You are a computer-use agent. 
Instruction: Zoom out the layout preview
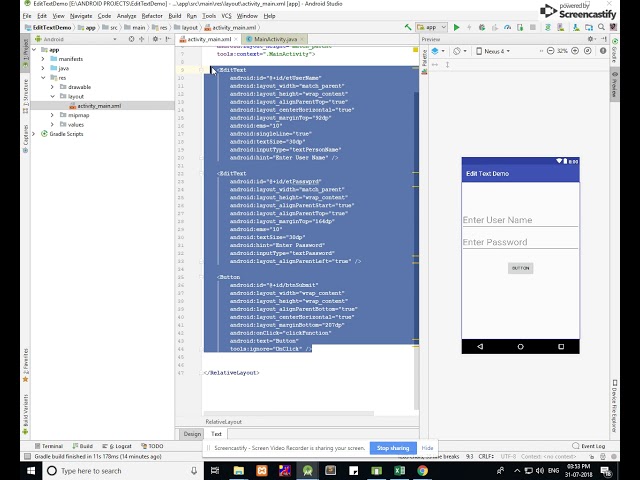tap(550, 51)
